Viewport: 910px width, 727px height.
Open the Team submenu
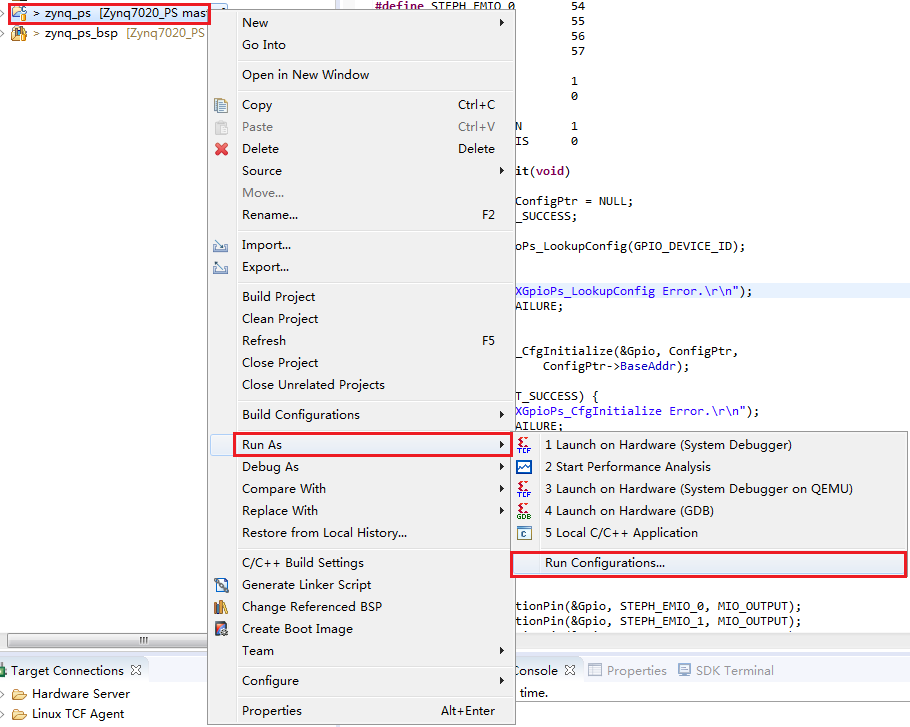point(258,651)
